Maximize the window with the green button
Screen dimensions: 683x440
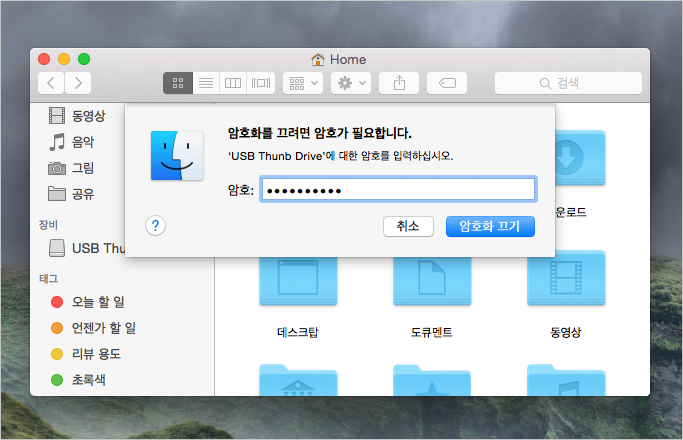[84, 59]
